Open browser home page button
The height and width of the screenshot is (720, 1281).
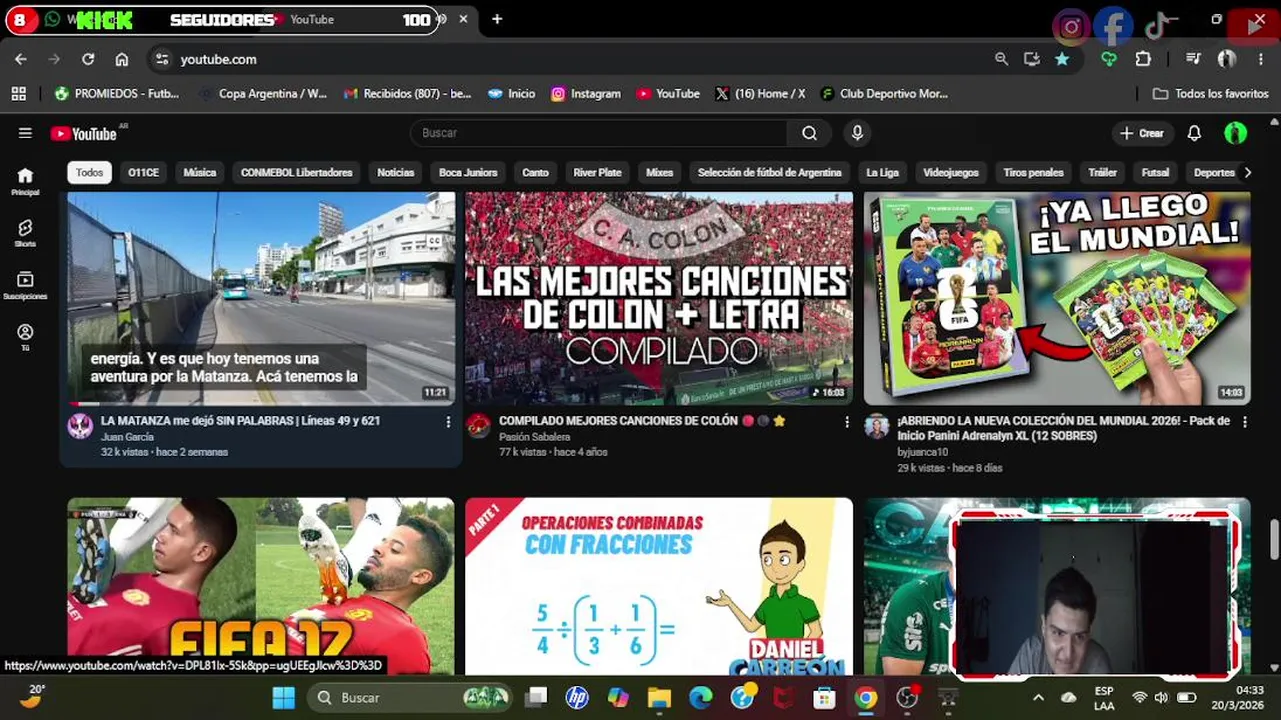click(x=122, y=59)
